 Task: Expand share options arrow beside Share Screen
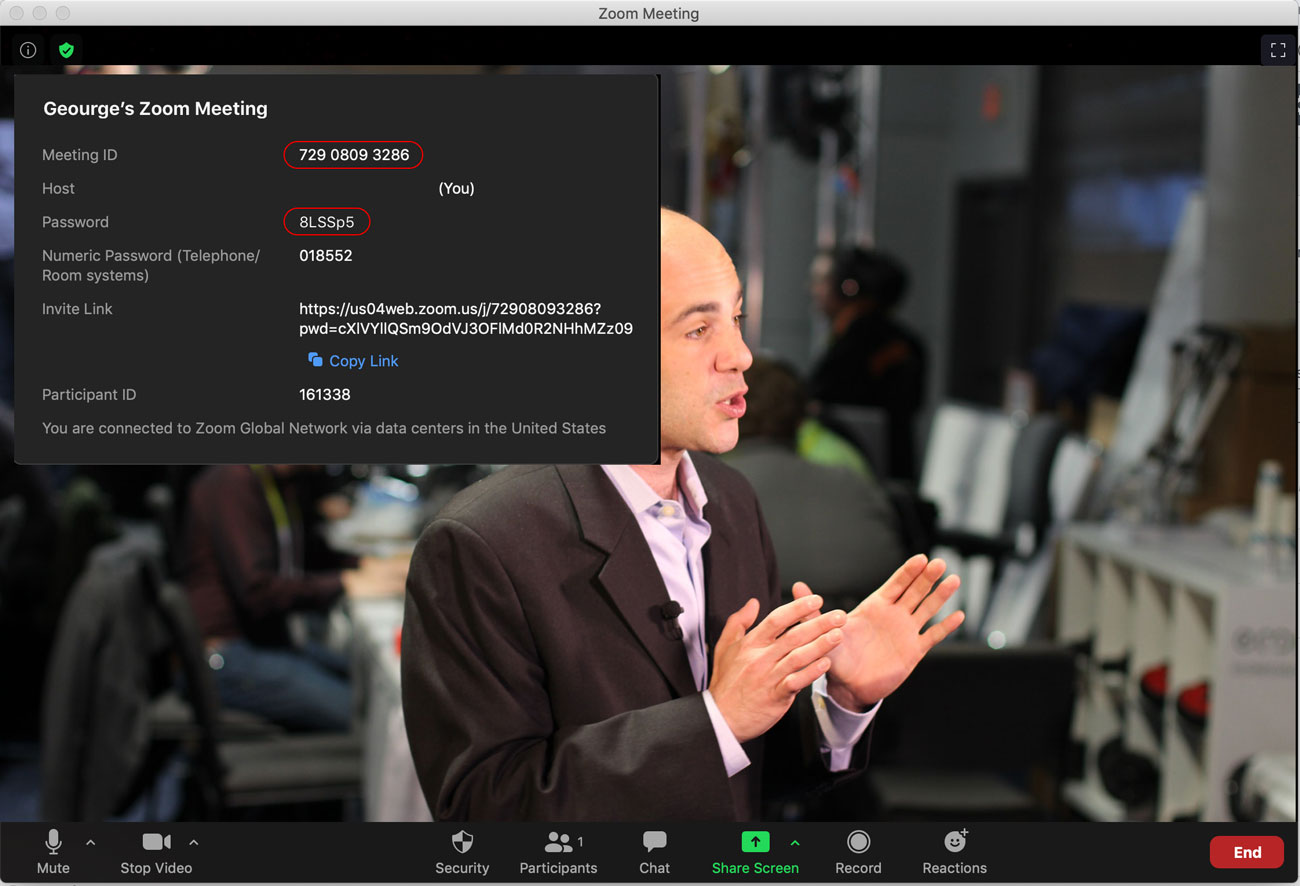796,843
